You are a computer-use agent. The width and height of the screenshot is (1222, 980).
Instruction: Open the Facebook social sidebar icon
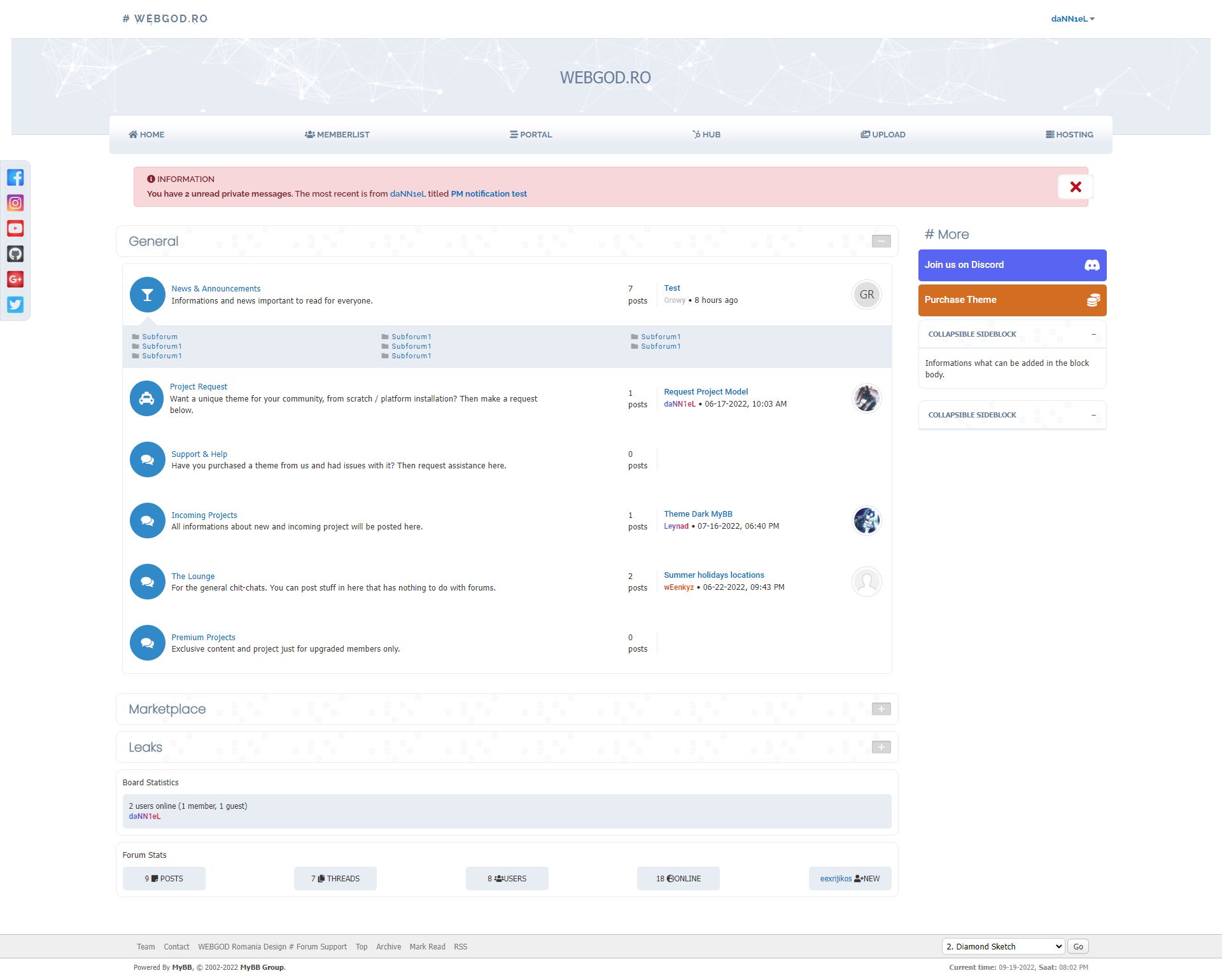[15, 178]
